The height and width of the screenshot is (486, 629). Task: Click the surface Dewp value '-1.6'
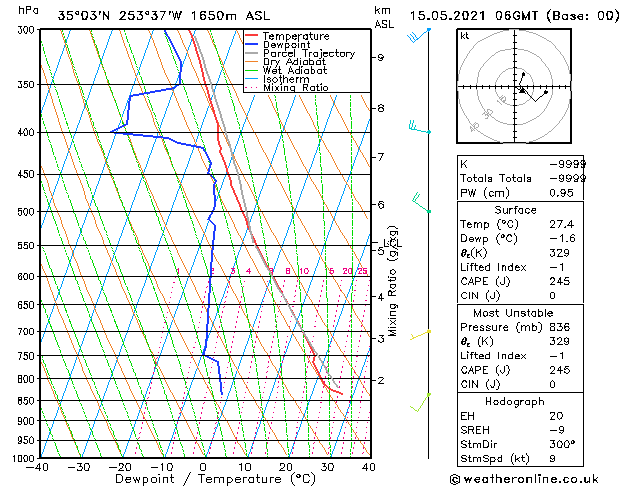[562, 239]
